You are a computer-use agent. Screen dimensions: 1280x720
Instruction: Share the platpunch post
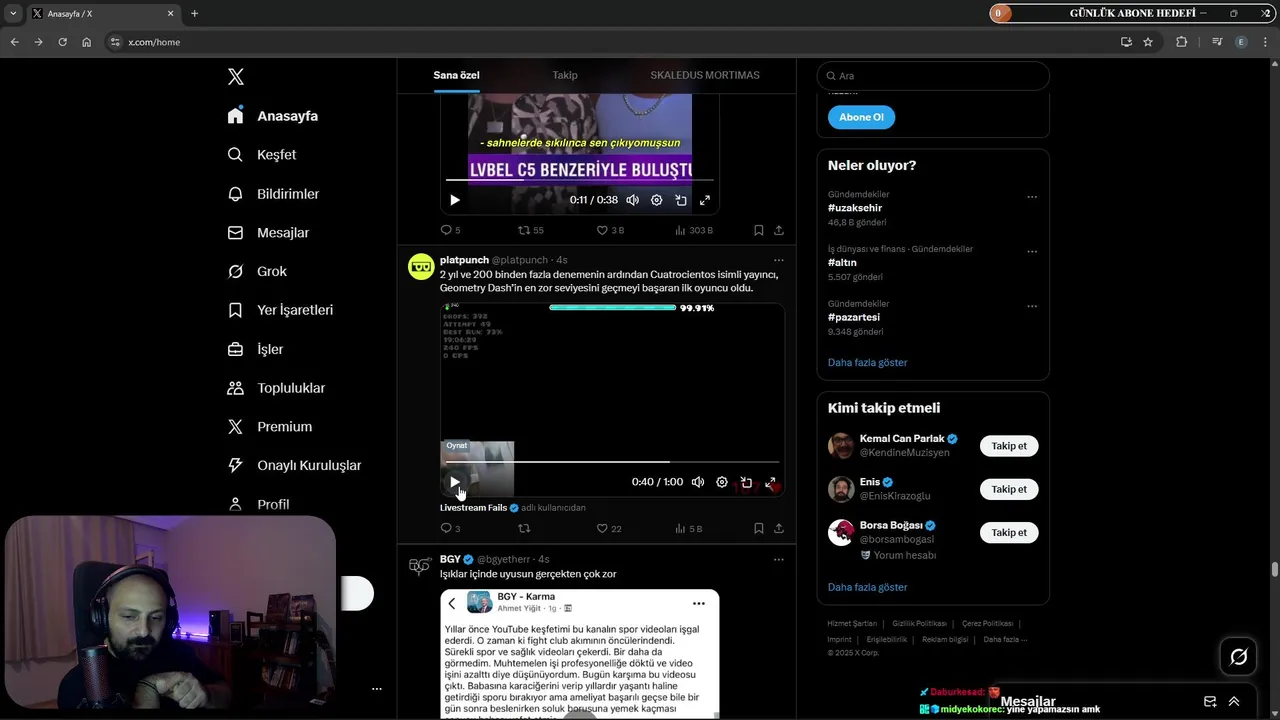pos(779,528)
